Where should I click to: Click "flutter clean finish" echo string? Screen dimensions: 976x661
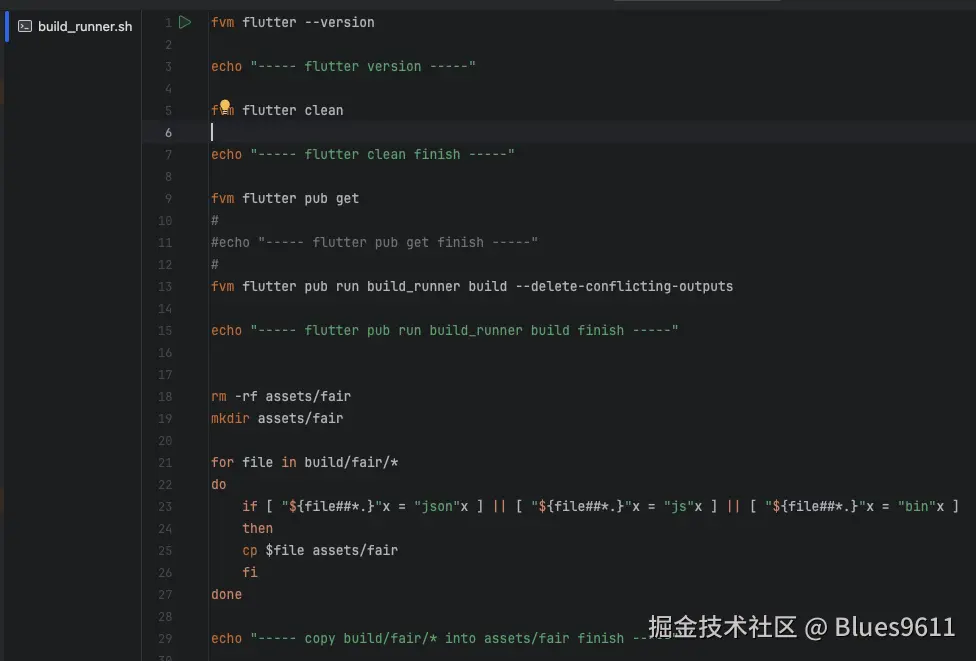pos(382,154)
